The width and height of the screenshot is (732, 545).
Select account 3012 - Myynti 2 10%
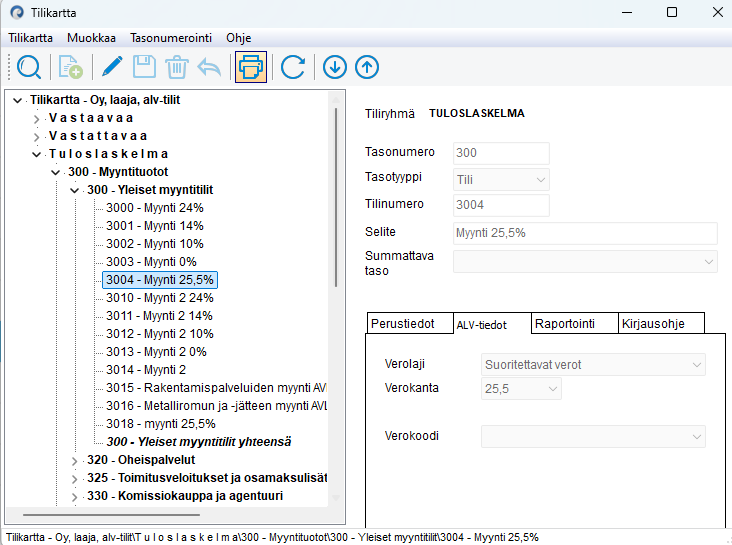[160, 334]
